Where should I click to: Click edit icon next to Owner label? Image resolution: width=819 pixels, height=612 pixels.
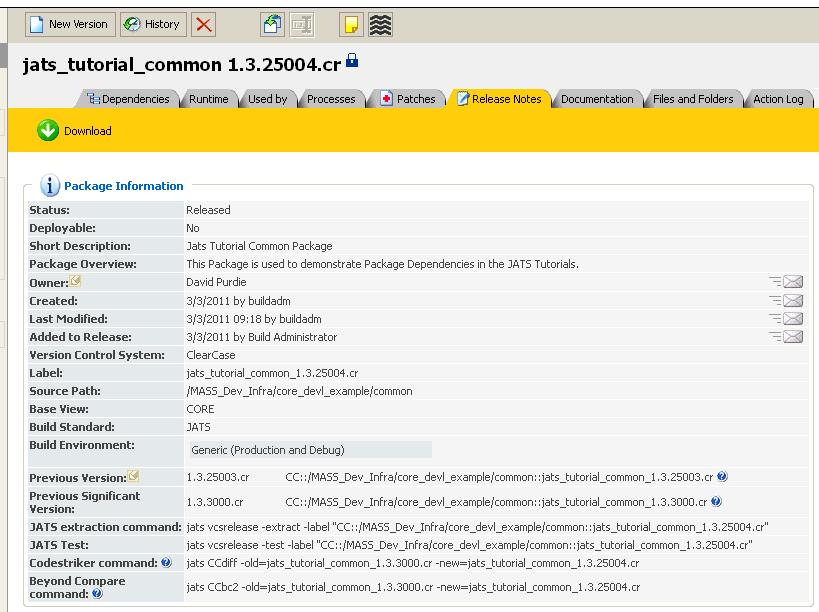[75, 281]
